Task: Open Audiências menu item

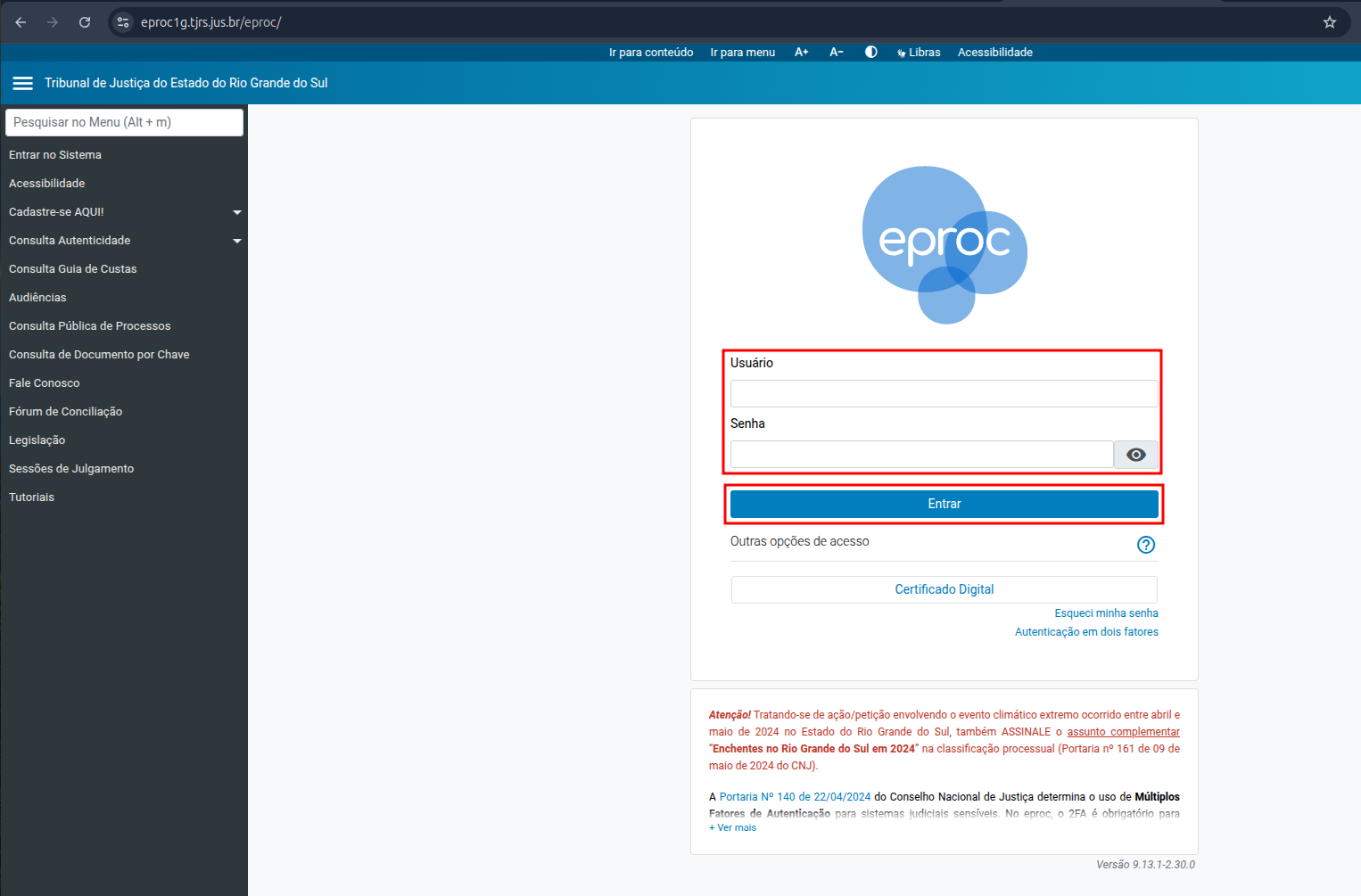Action: pyautogui.click(x=37, y=298)
